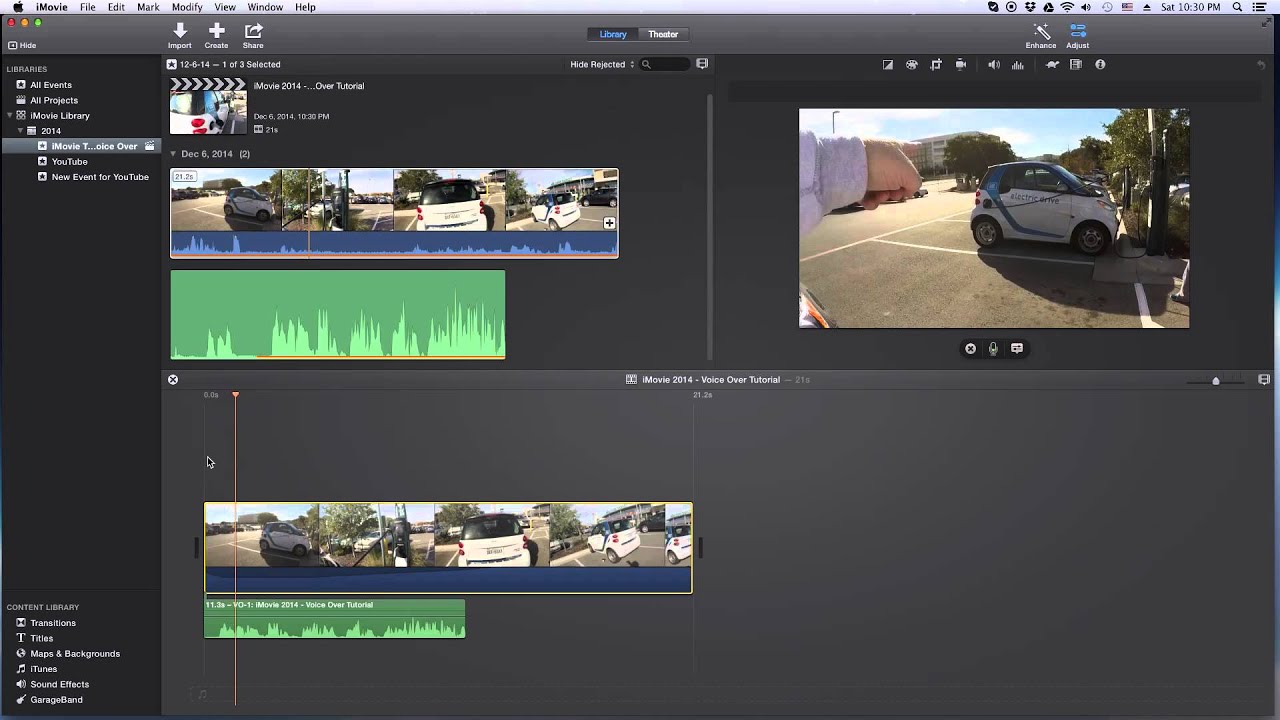Add clip to project with plus badge

(x=609, y=223)
